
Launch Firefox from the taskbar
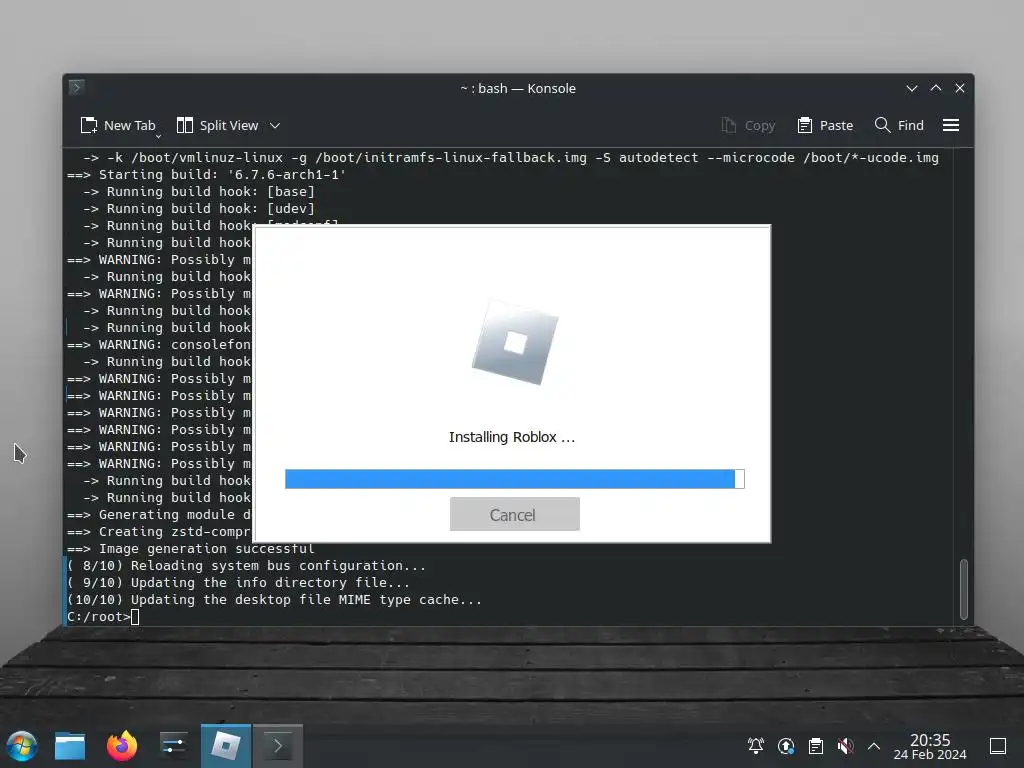pyautogui.click(x=122, y=746)
